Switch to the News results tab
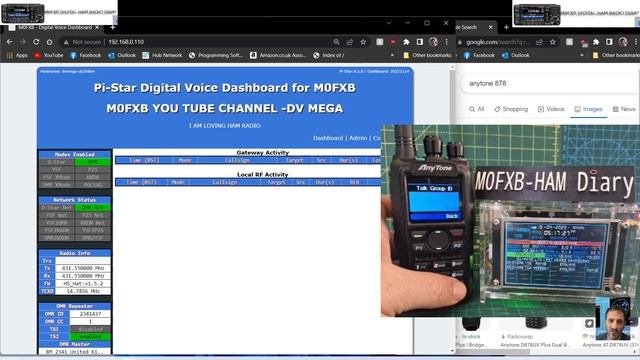This screenshot has width=640, height=360. (x=624, y=109)
